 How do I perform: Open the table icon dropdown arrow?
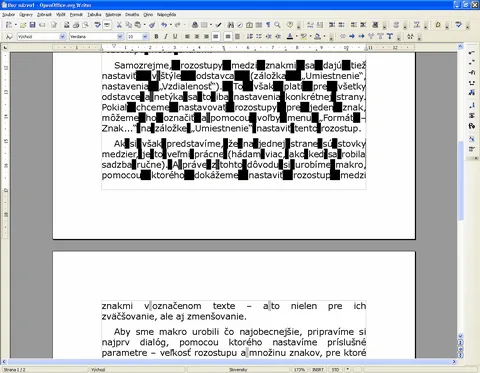[x=211, y=25]
